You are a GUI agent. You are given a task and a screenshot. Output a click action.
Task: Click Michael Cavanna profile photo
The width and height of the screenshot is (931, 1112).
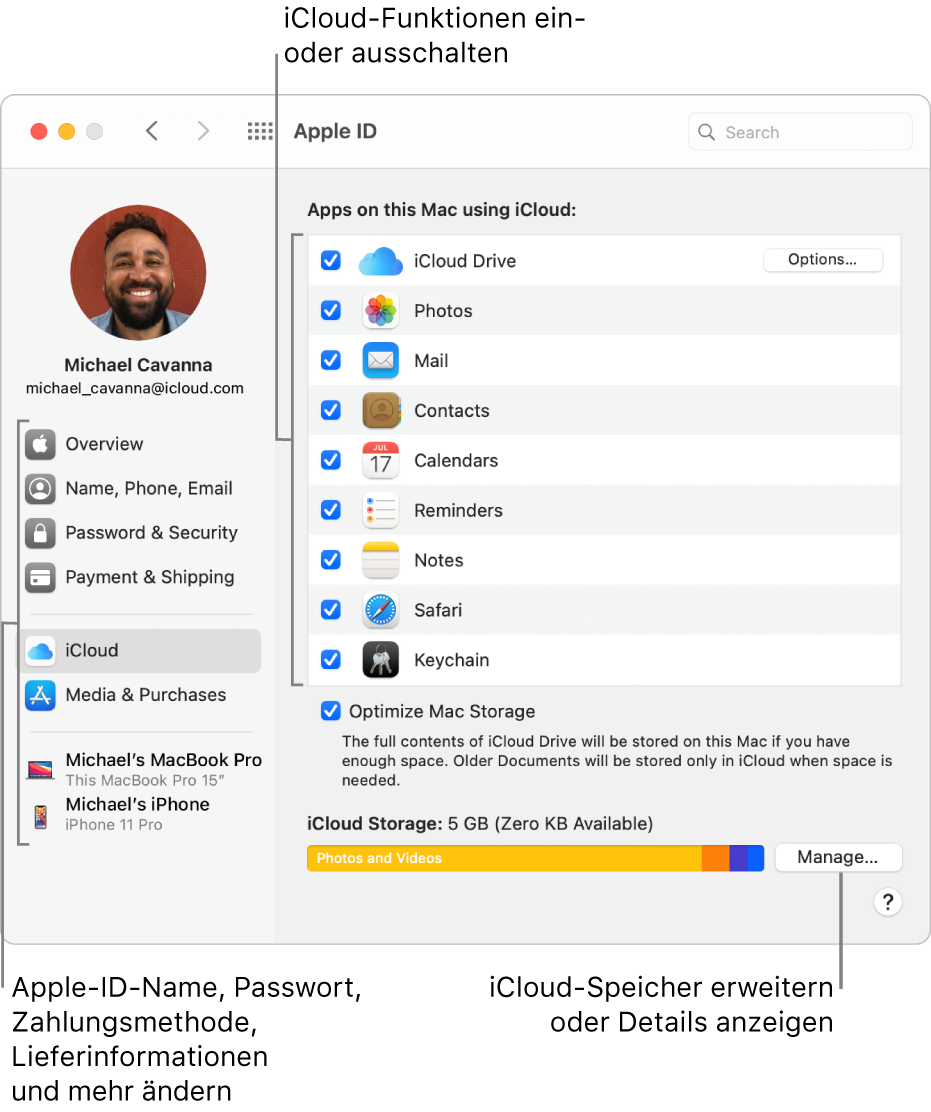(138, 272)
